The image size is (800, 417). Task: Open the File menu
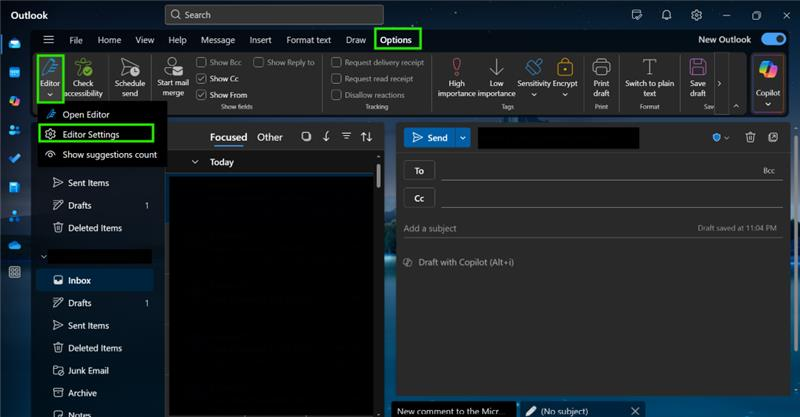[76, 40]
